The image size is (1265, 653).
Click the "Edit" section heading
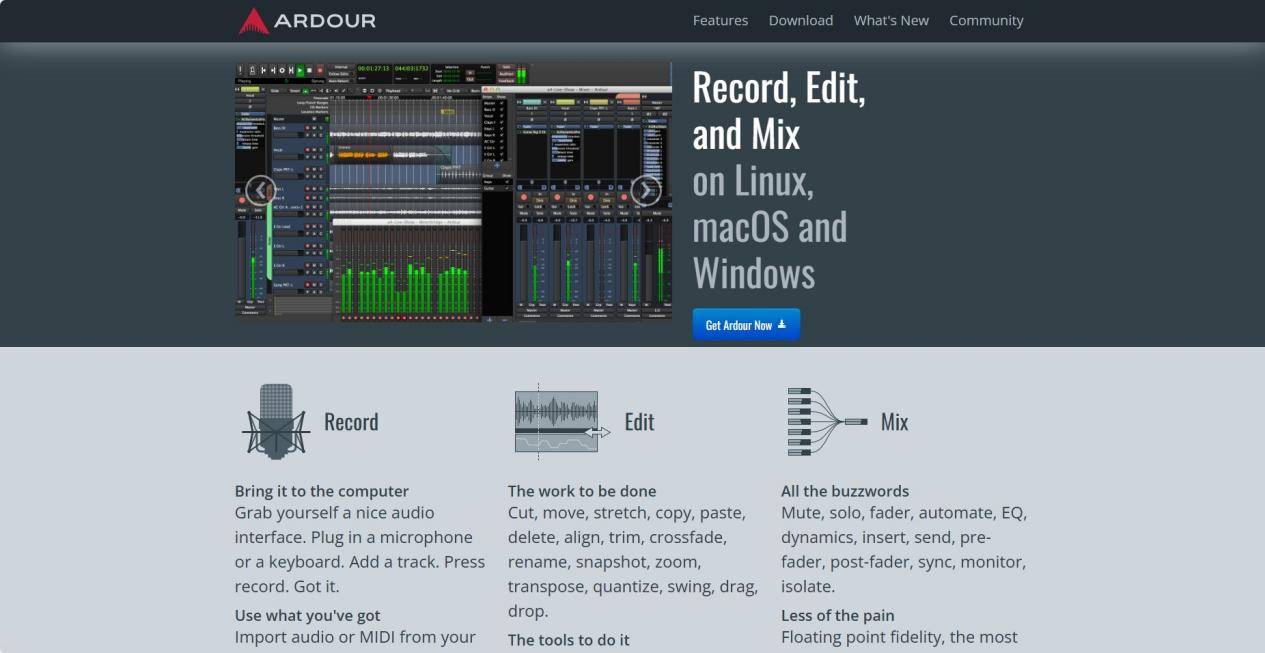coord(639,422)
